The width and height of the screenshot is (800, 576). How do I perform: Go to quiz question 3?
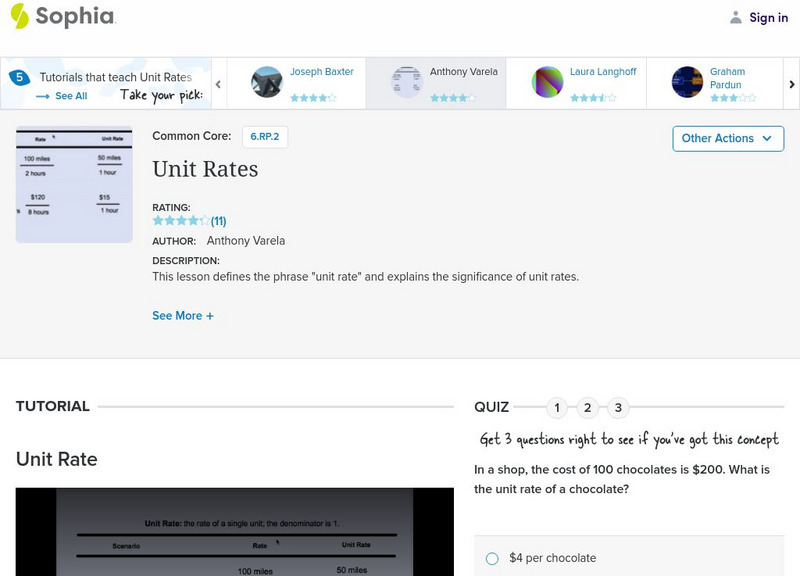click(618, 407)
